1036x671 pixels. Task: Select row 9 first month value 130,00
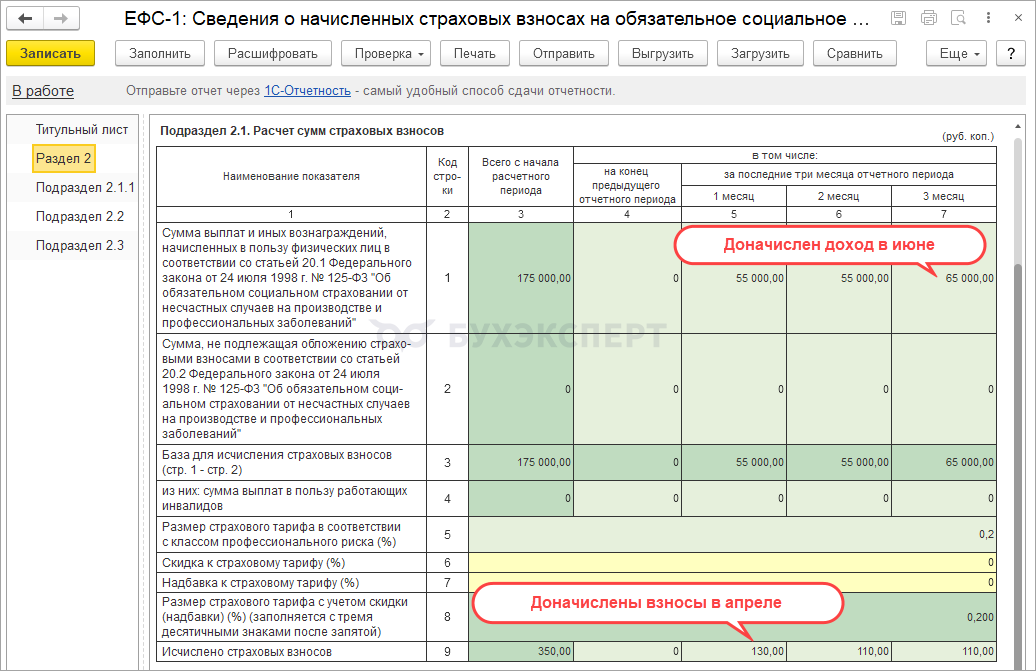pos(734,652)
